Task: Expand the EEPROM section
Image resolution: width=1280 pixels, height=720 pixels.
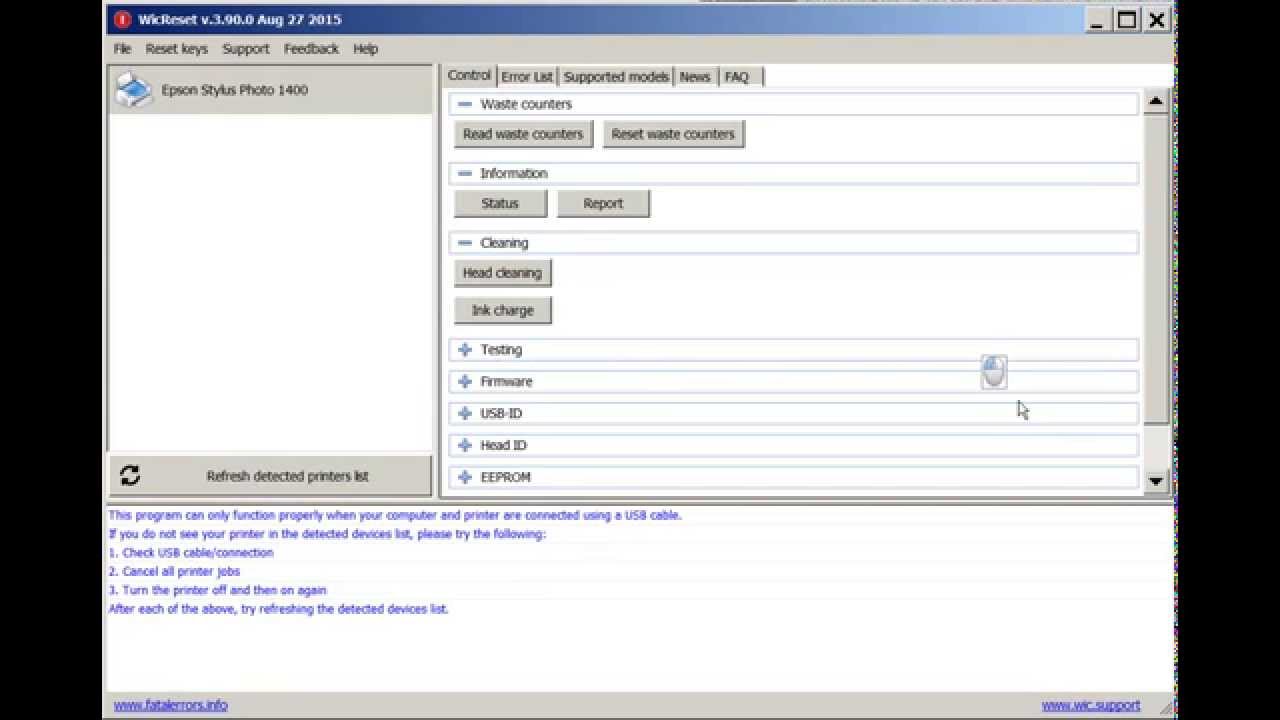Action: pos(464,477)
